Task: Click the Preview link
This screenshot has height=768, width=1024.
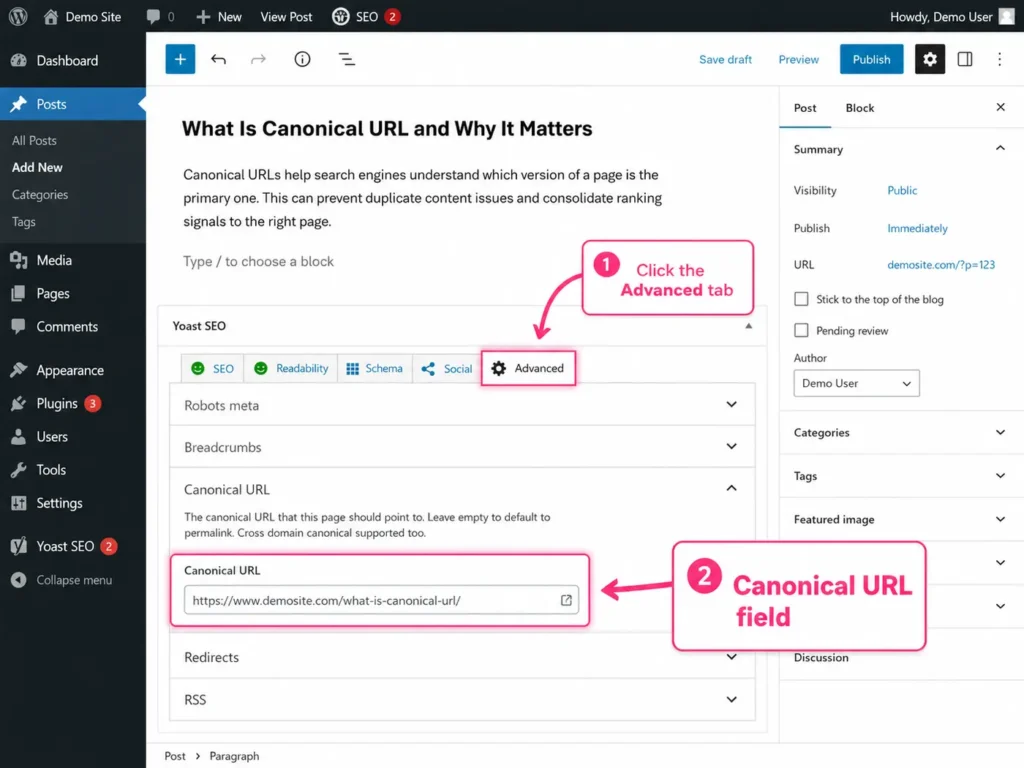Action: tap(798, 59)
